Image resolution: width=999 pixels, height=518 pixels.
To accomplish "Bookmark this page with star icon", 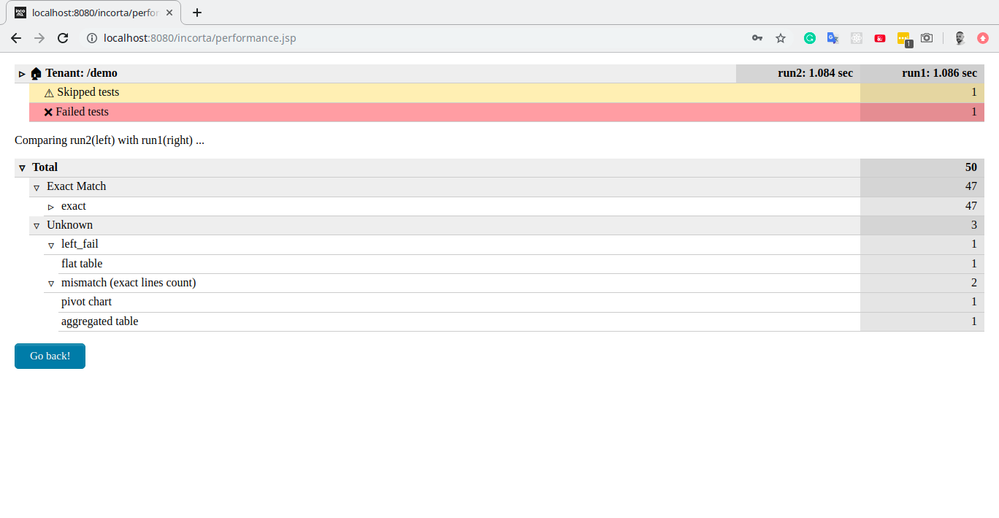I will click(x=781, y=38).
